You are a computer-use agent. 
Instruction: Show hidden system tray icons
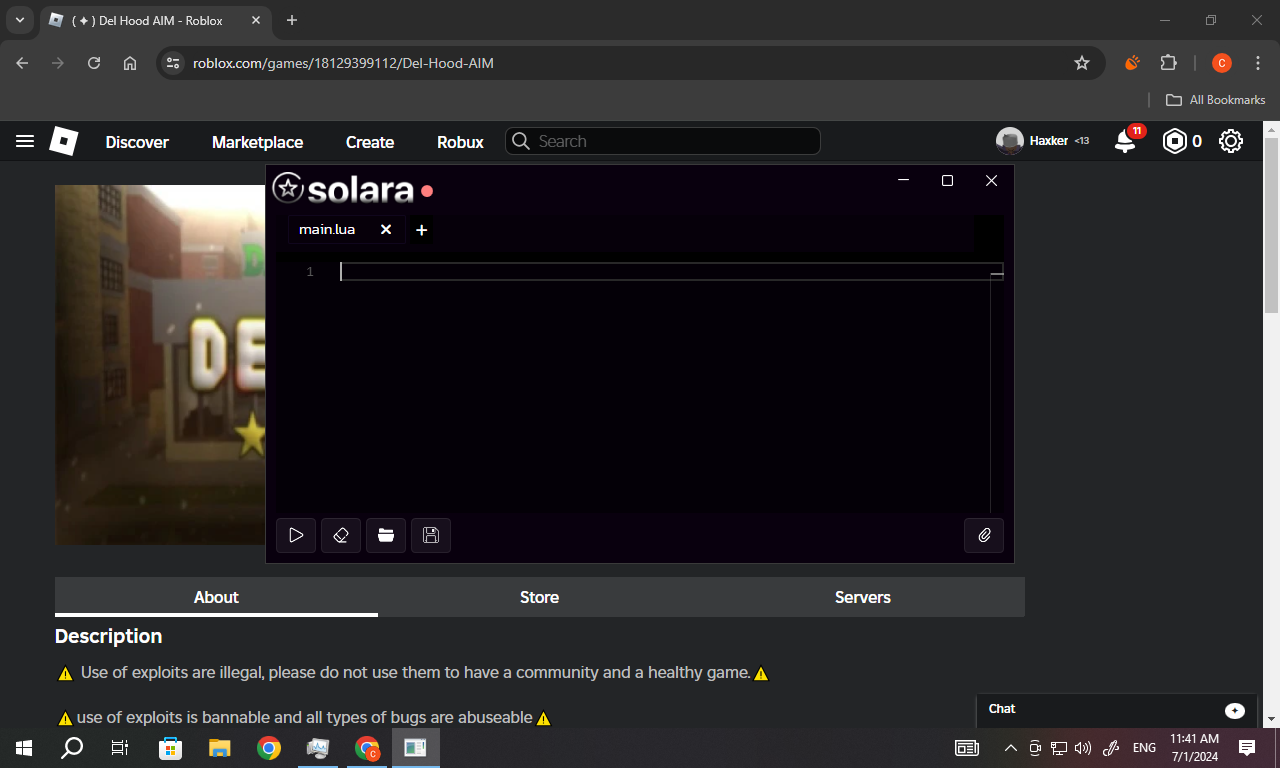click(1010, 748)
